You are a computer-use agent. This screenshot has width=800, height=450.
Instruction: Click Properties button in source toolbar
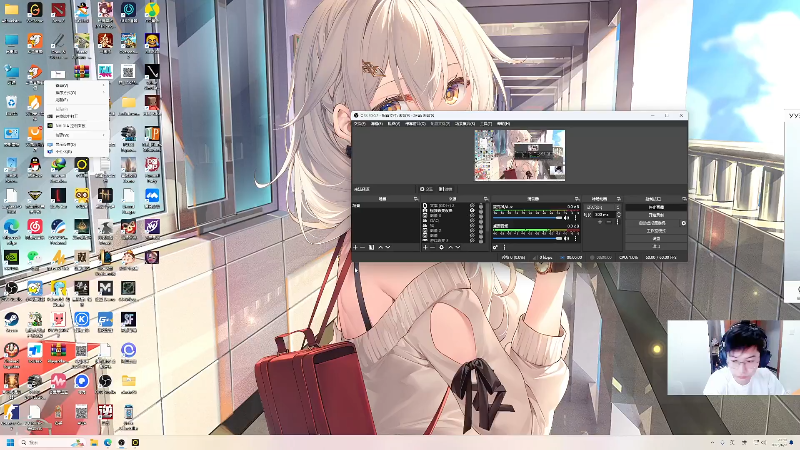427,189
